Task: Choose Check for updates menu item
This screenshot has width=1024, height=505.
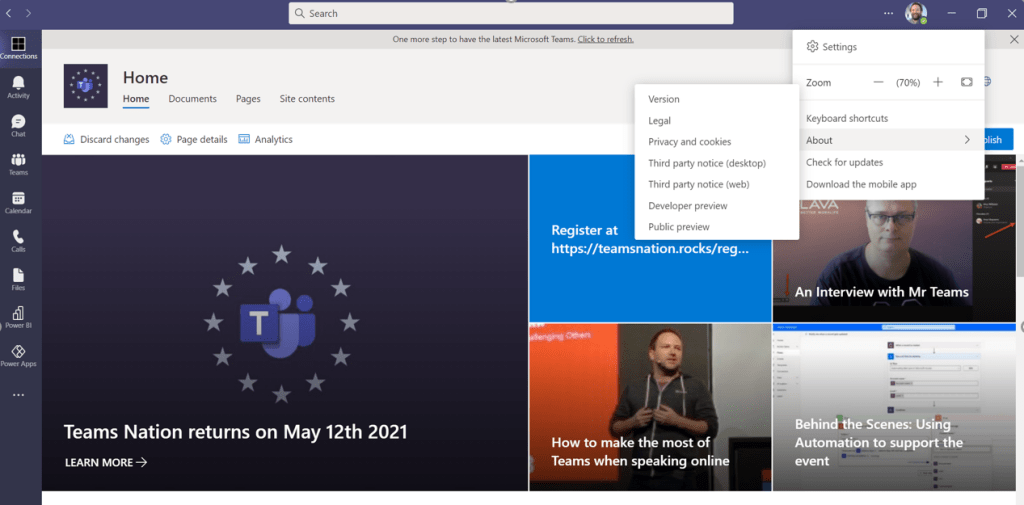Action: coord(844,162)
